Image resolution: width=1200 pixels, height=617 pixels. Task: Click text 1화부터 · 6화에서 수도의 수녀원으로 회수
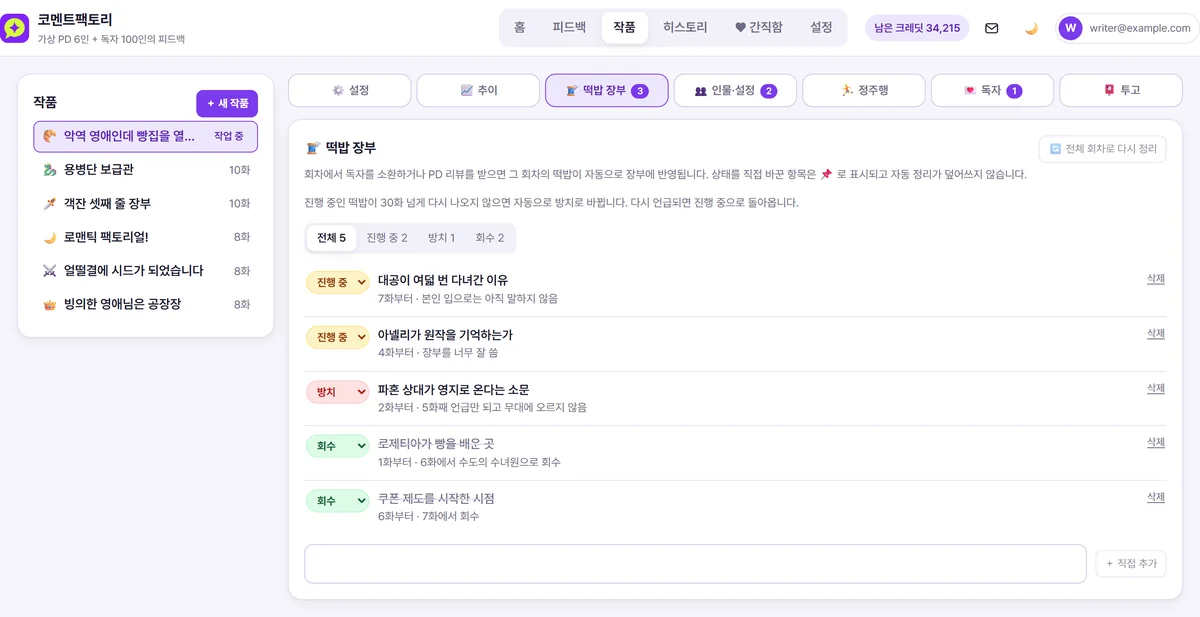pos(469,462)
